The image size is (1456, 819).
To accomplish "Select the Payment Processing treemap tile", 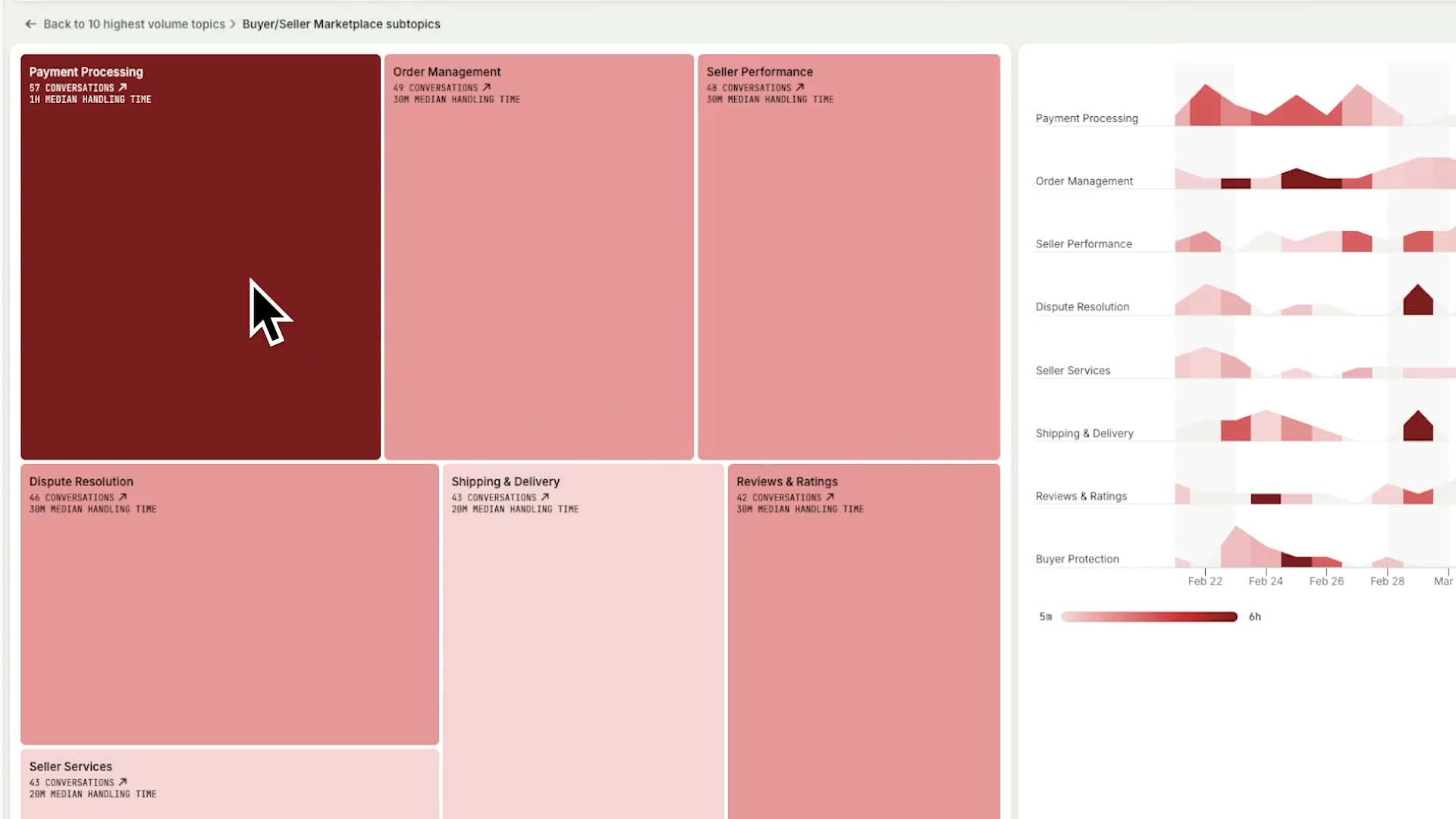I will 200,257.
